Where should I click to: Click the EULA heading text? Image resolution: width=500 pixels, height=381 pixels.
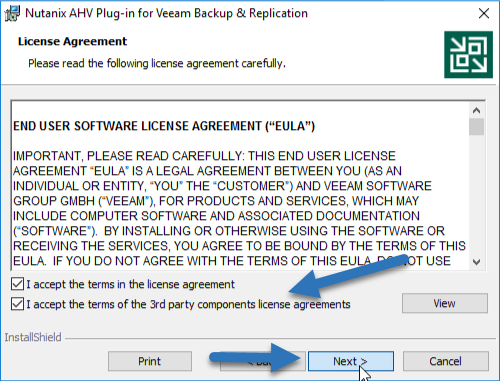(x=164, y=126)
